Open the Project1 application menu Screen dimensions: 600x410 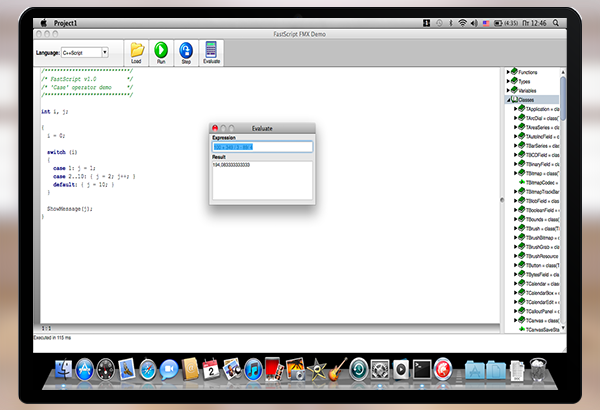(x=73, y=21)
